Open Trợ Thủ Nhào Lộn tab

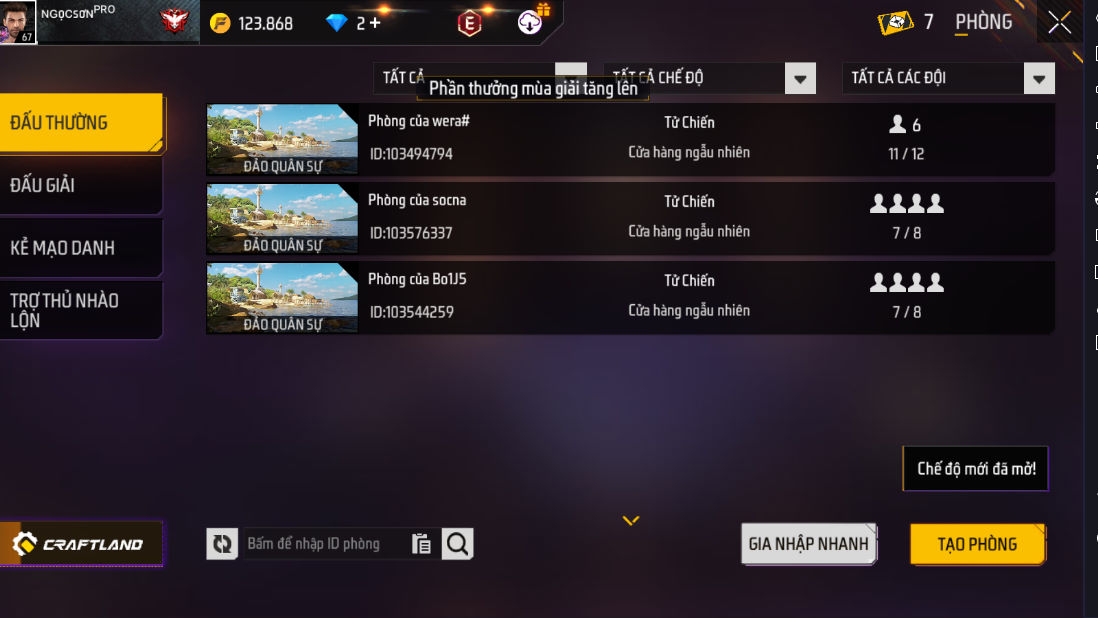coord(81,310)
